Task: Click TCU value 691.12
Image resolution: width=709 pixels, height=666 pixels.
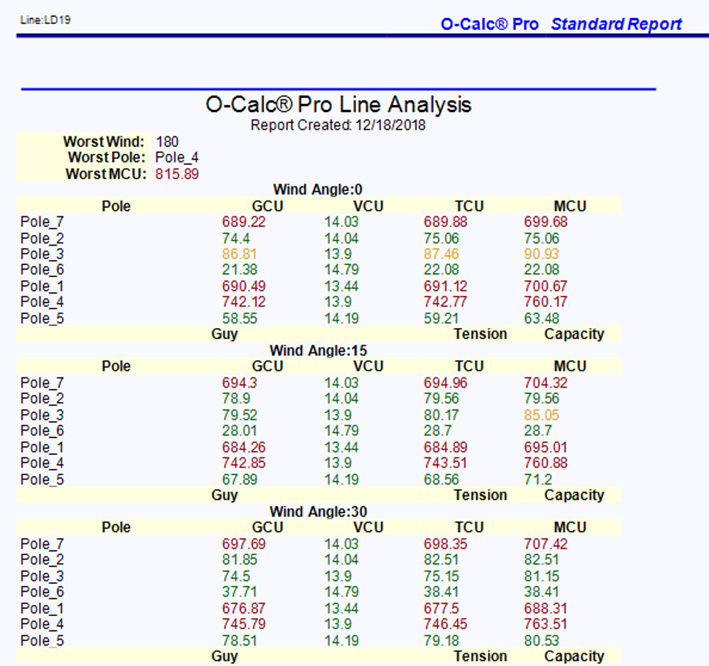Action: point(445,286)
